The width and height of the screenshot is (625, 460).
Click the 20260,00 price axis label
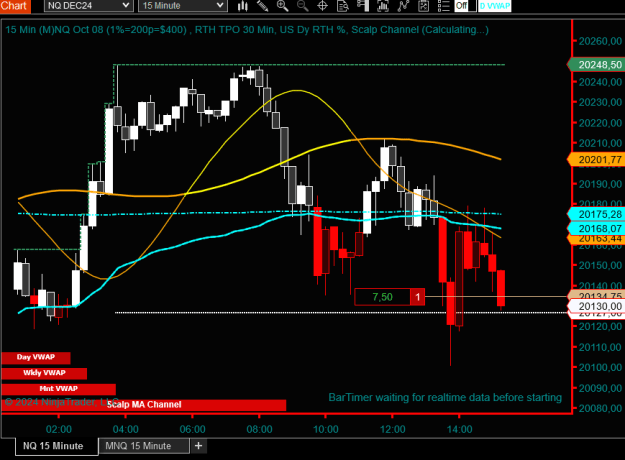600,41
